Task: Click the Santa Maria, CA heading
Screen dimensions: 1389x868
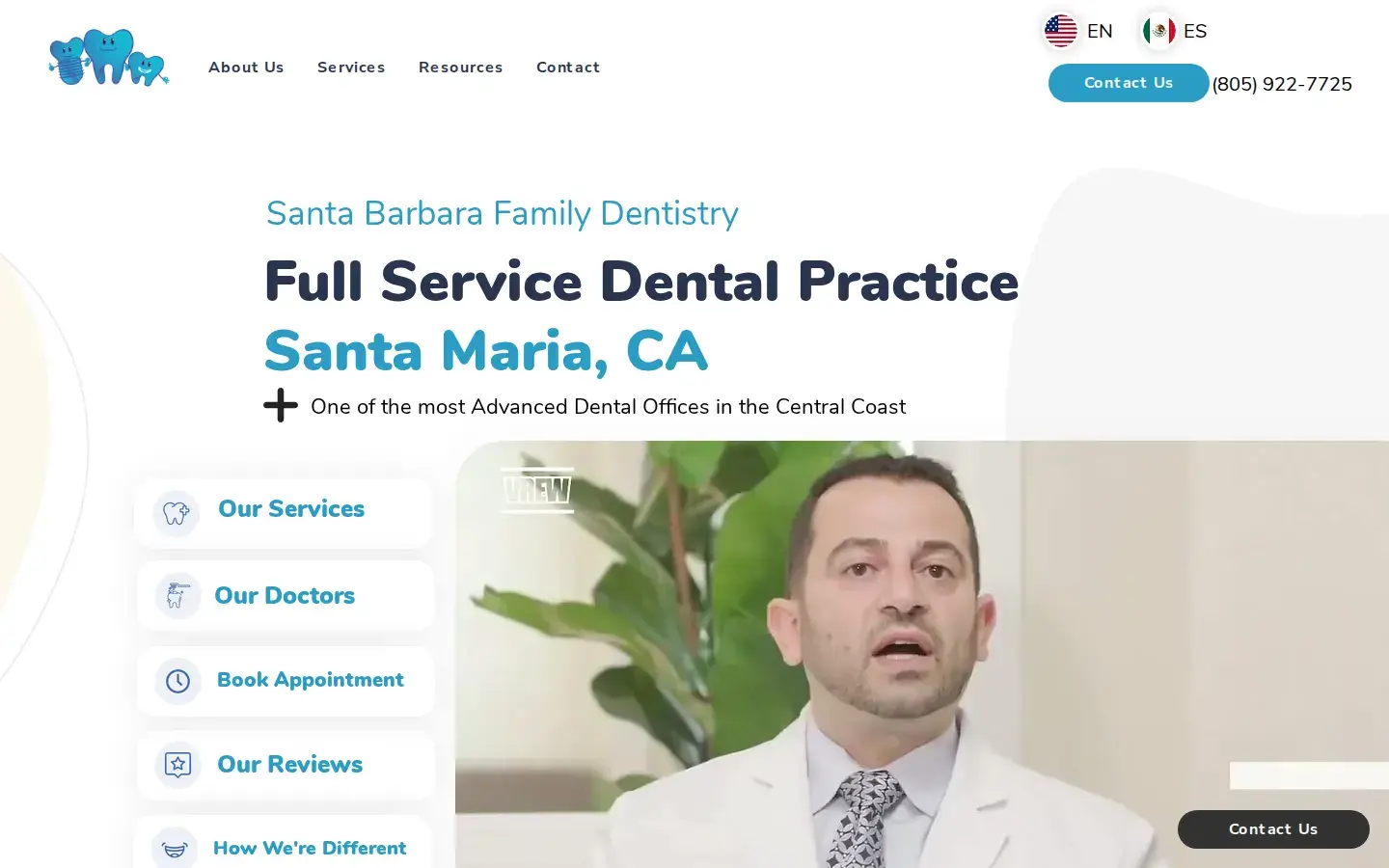Action: pos(486,351)
